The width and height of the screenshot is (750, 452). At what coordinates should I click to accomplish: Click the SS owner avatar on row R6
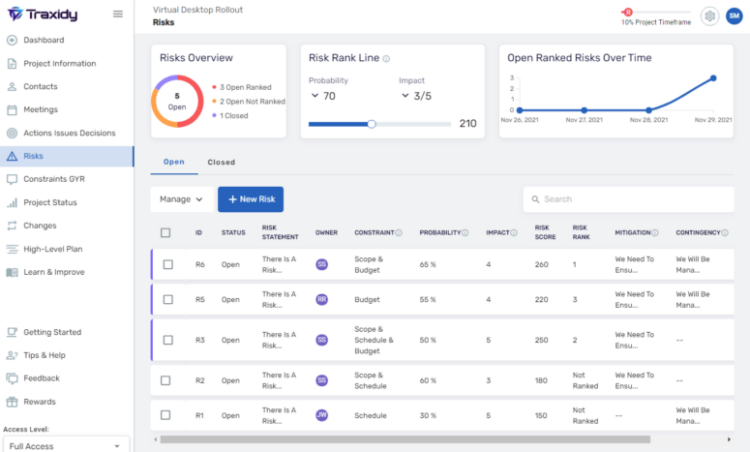322,264
